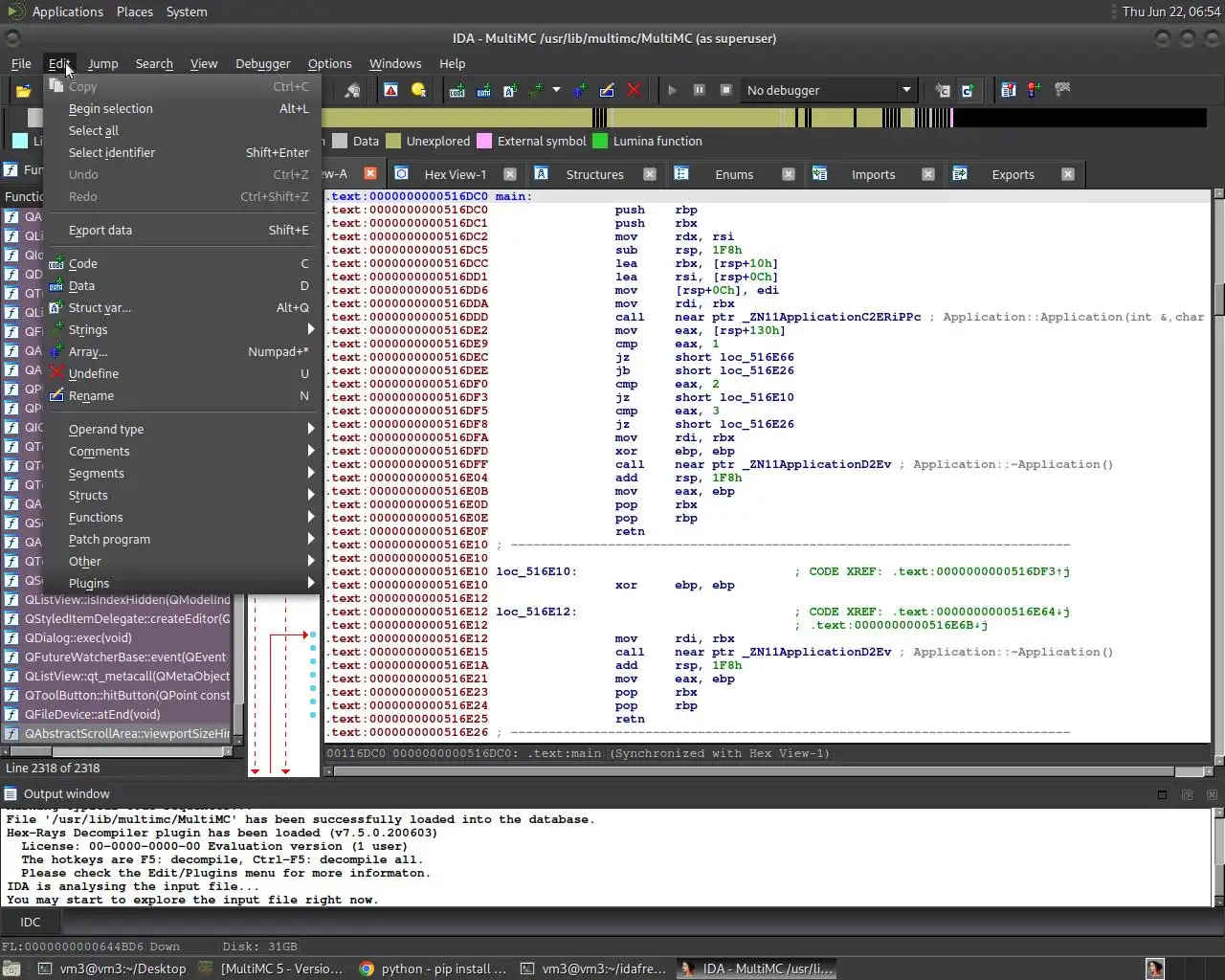Close the IDA View-A tab
Viewport: 1225px width, 980px height.
click(x=370, y=174)
